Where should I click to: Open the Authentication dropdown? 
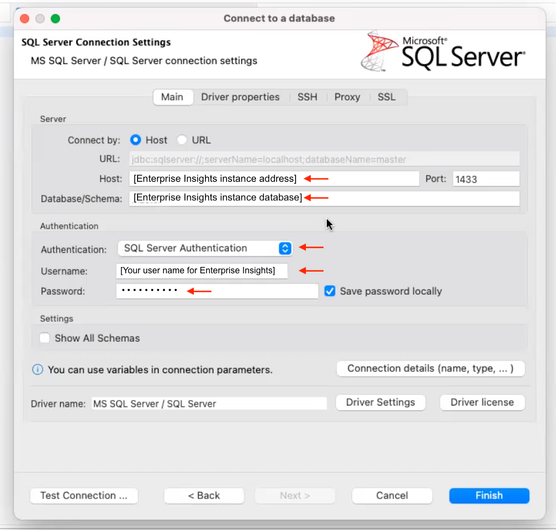pyautogui.click(x=205, y=248)
